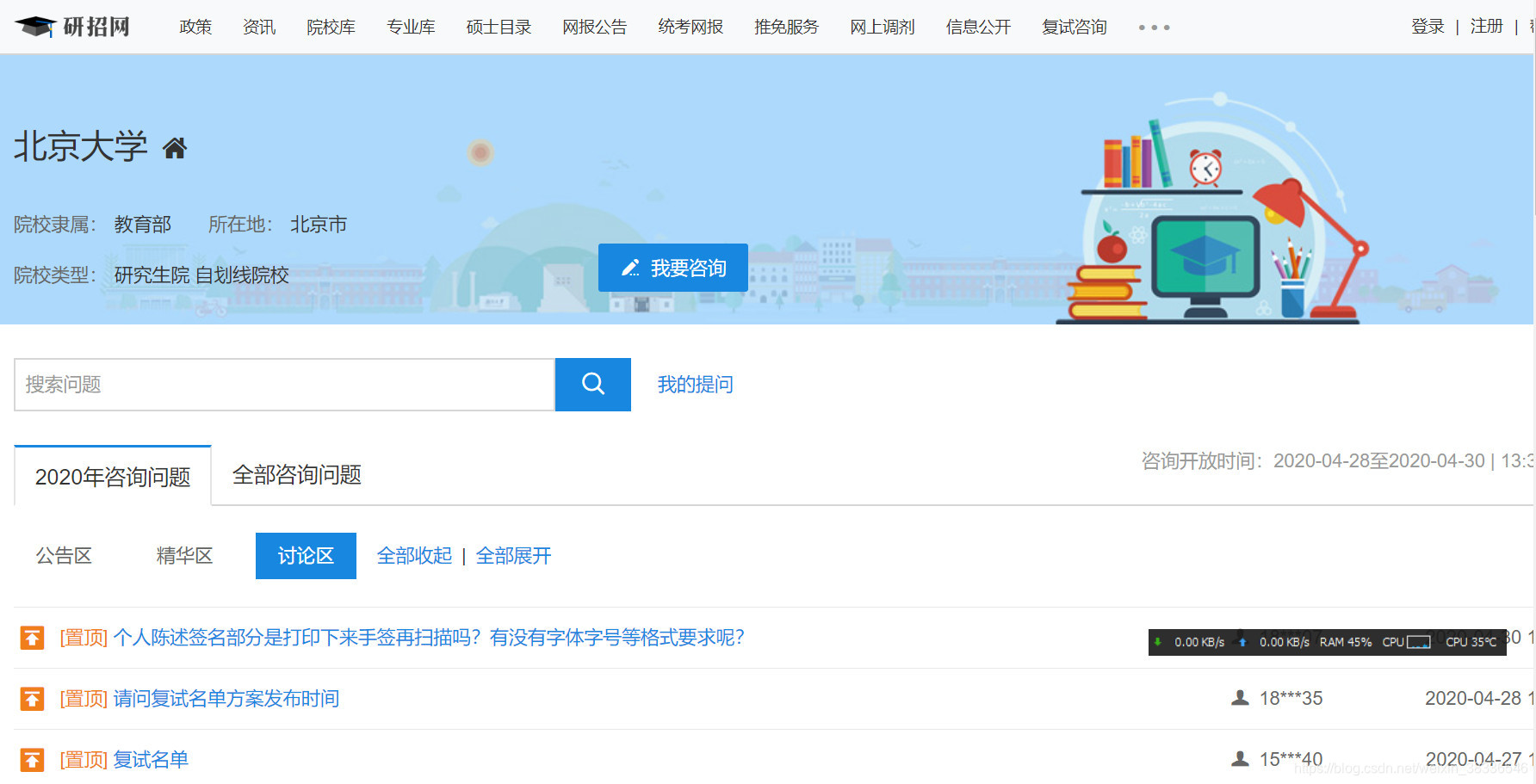Screen dimensions: 1536x784
Task: Click username 18***35
Action: point(1291,698)
